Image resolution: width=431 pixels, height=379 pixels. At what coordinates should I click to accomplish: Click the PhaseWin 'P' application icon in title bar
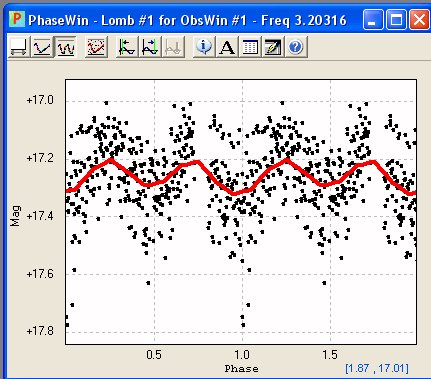click(17, 19)
